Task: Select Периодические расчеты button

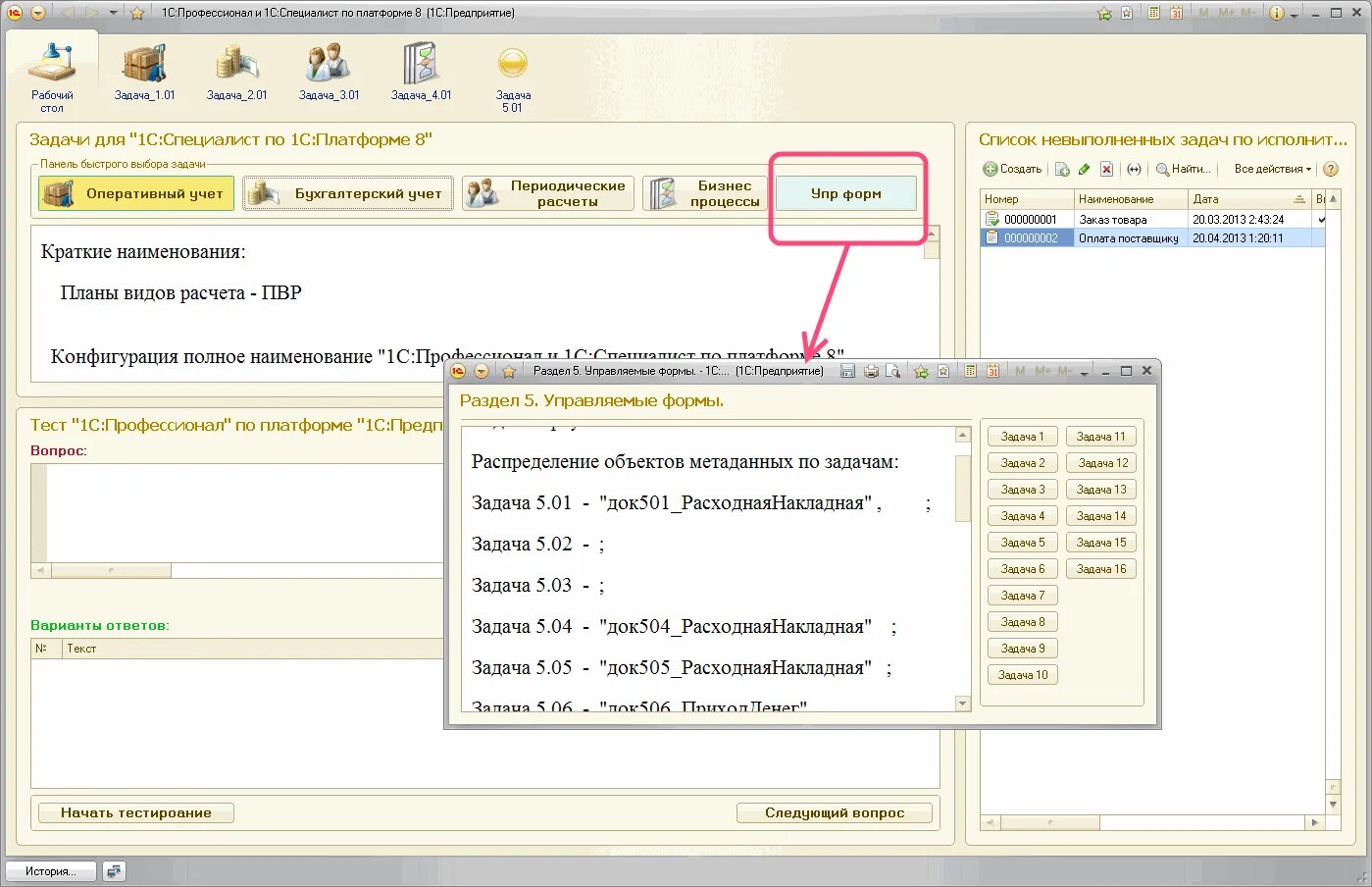Action: point(548,193)
